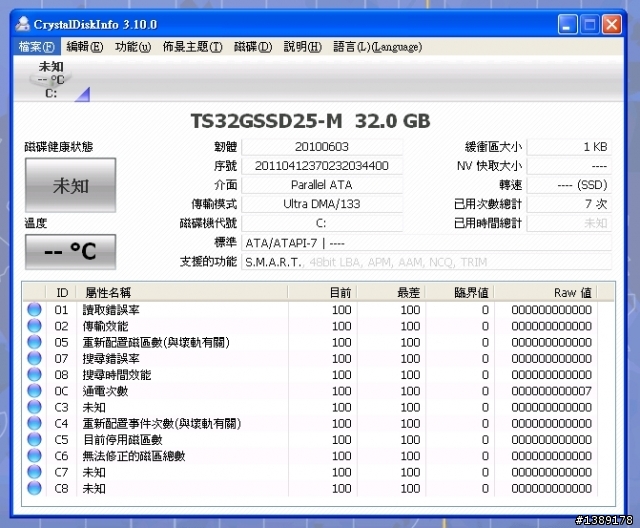
Task: Open the 說明(H) help menu
Action: pyautogui.click(x=302, y=47)
